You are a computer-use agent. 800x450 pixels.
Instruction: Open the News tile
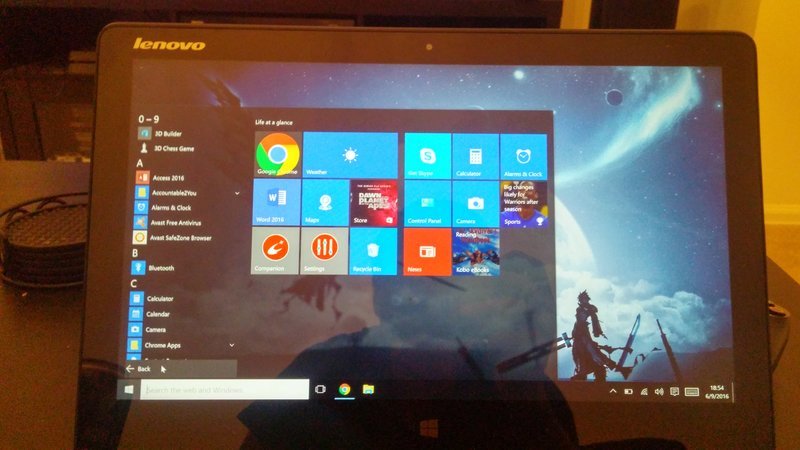coord(427,252)
